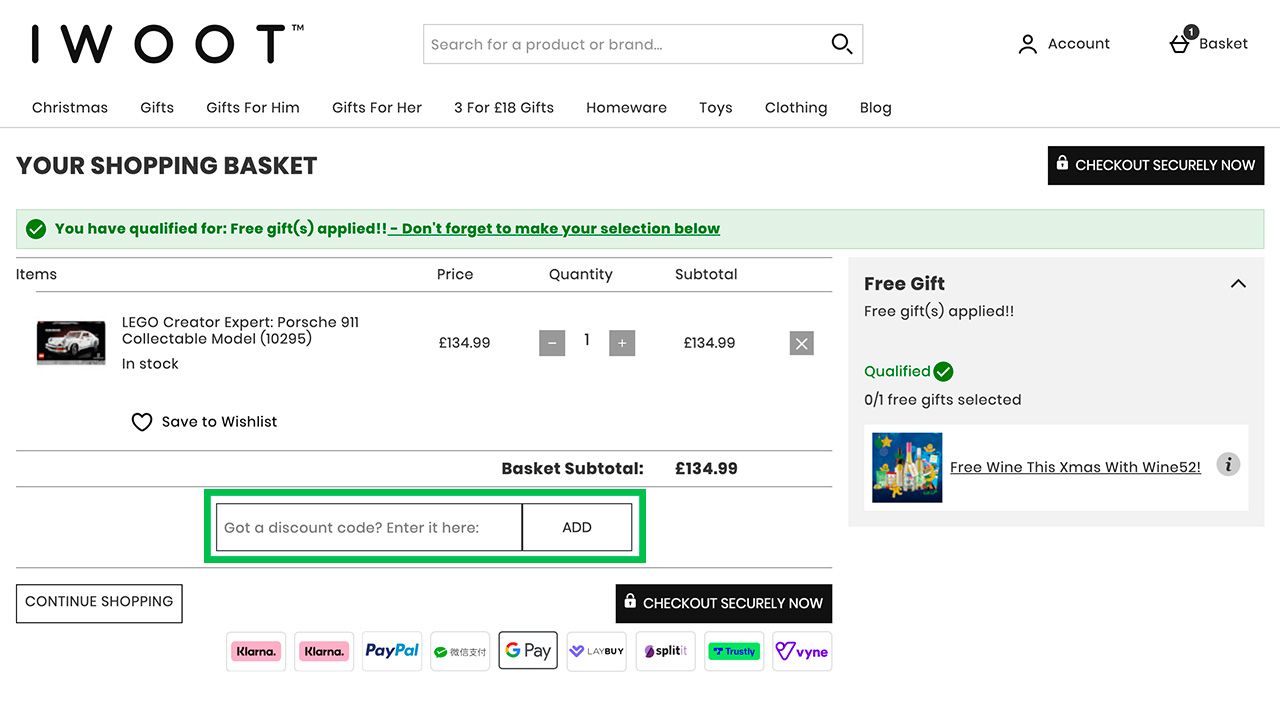
Task: Select the Laybuy payment icon
Action: [x=596, y=651]
